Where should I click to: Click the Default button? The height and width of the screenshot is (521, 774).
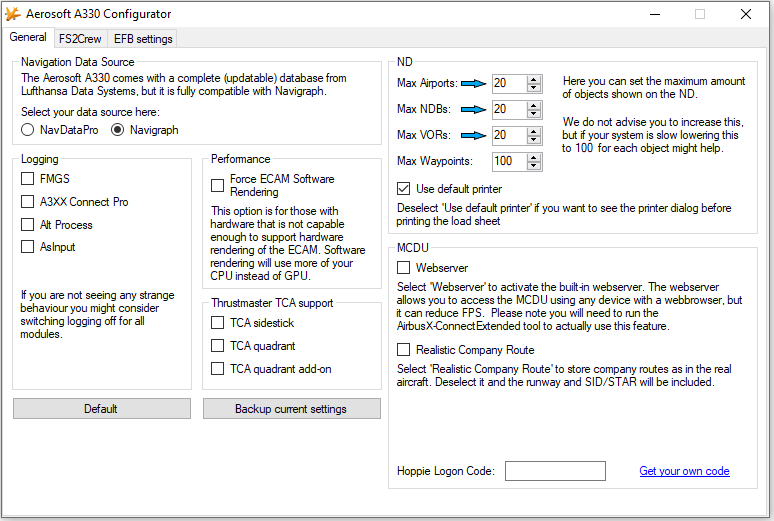102,409
